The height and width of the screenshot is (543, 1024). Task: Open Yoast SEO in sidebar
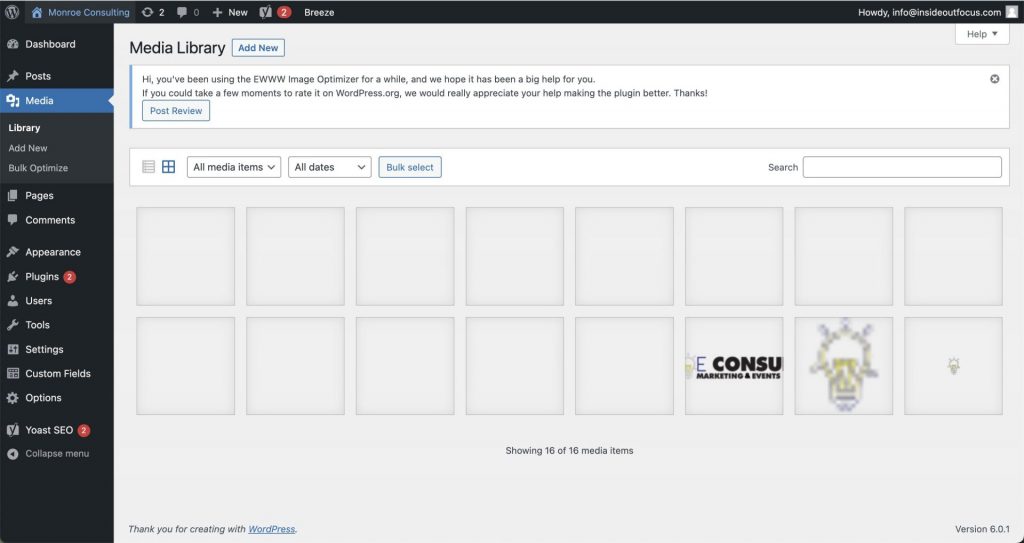pyautogui.click(x=57, y=430)
